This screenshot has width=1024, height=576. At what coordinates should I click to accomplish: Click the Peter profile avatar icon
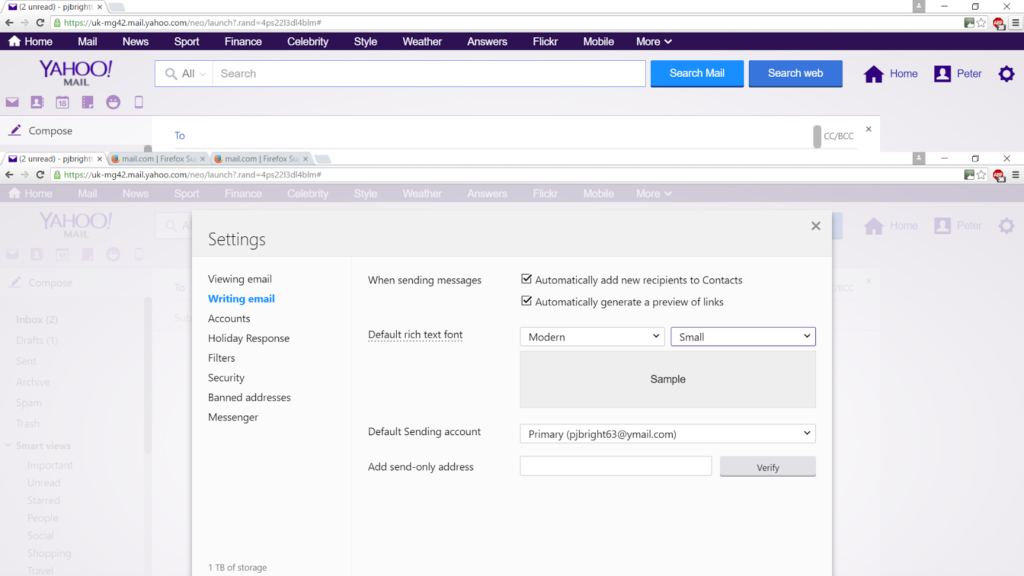(x=942, y=74)
